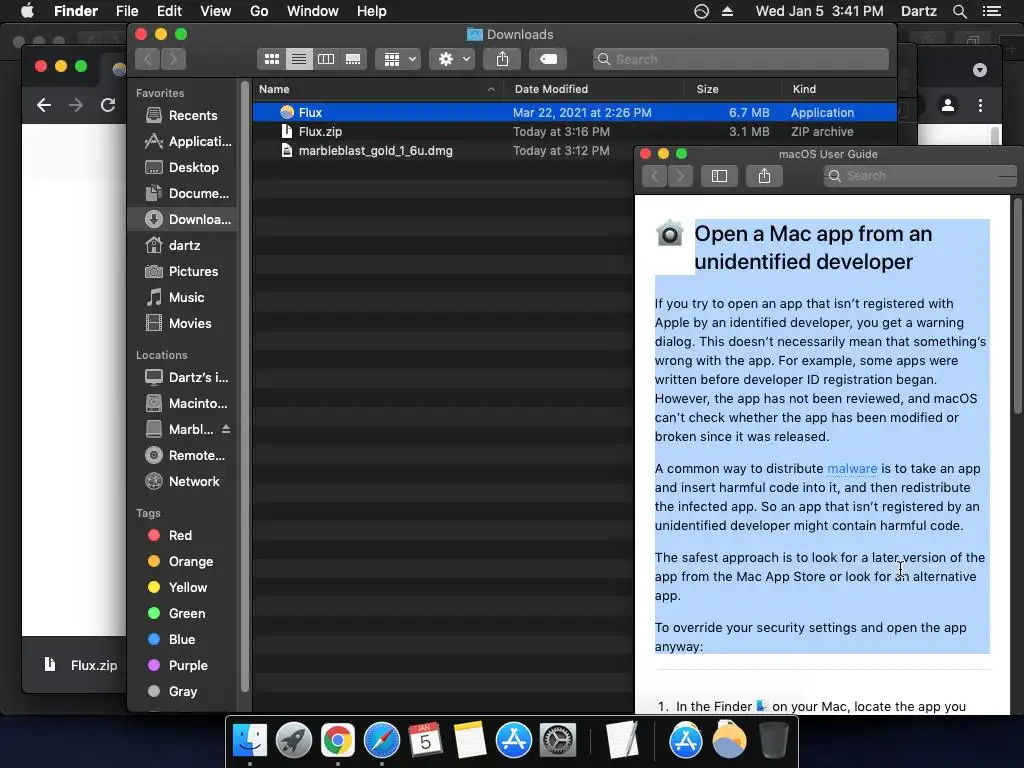Open Movies in Finder sidebar
Image resolution: width=1024 pixels, height=768 pixels.
click(x=182, y=323)
